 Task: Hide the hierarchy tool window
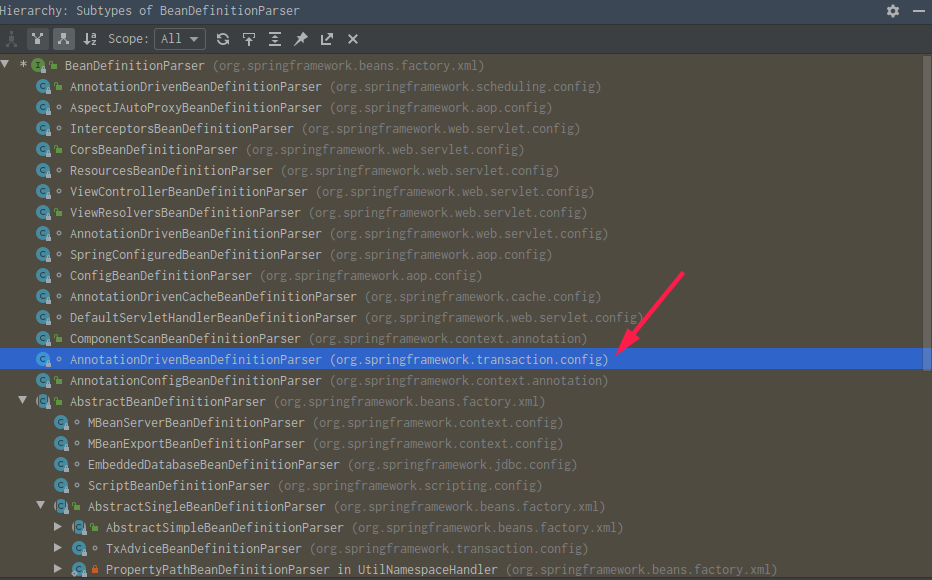tap(919, 11)
